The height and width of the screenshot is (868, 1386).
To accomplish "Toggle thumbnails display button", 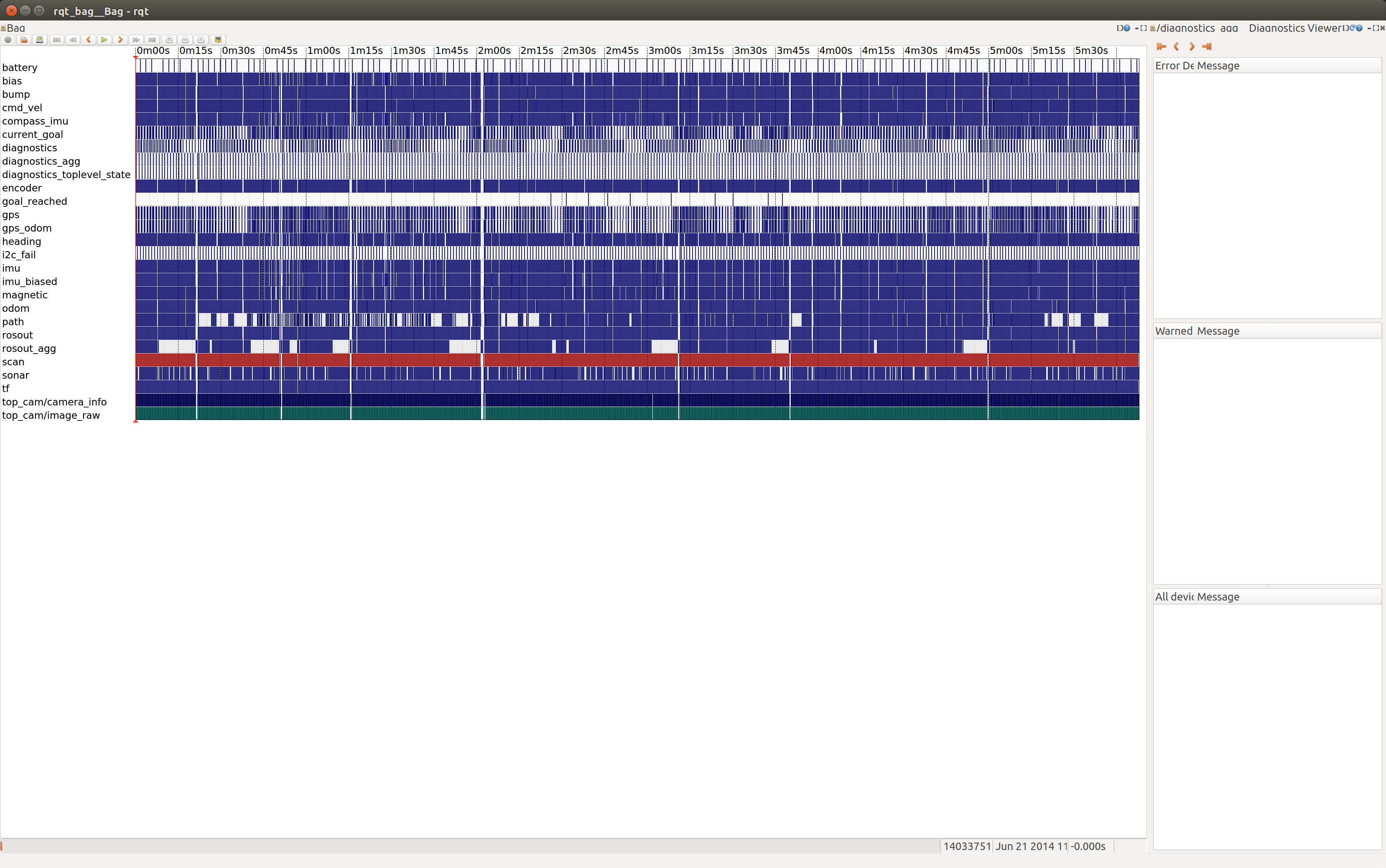I will 218,40.
